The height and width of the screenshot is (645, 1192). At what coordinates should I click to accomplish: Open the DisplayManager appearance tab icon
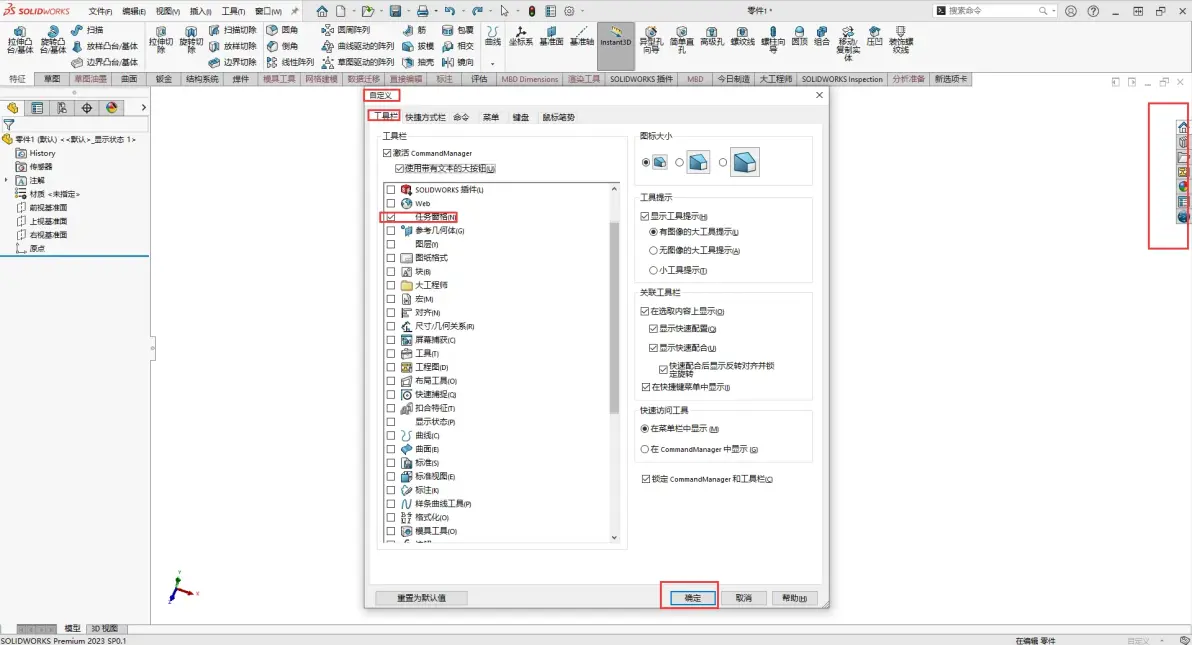pos(112,108)
